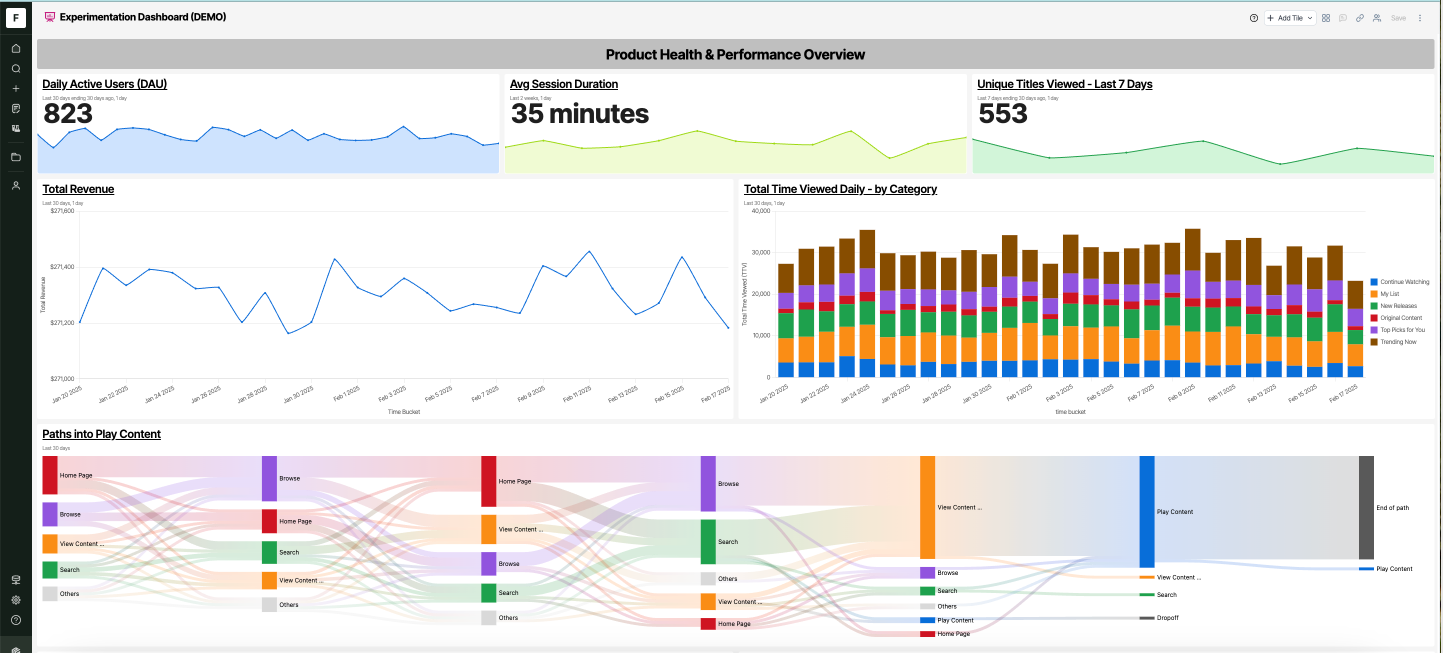Open the three-dot overflow menu
This screenshot has width=1443, height=653.
1420,17
